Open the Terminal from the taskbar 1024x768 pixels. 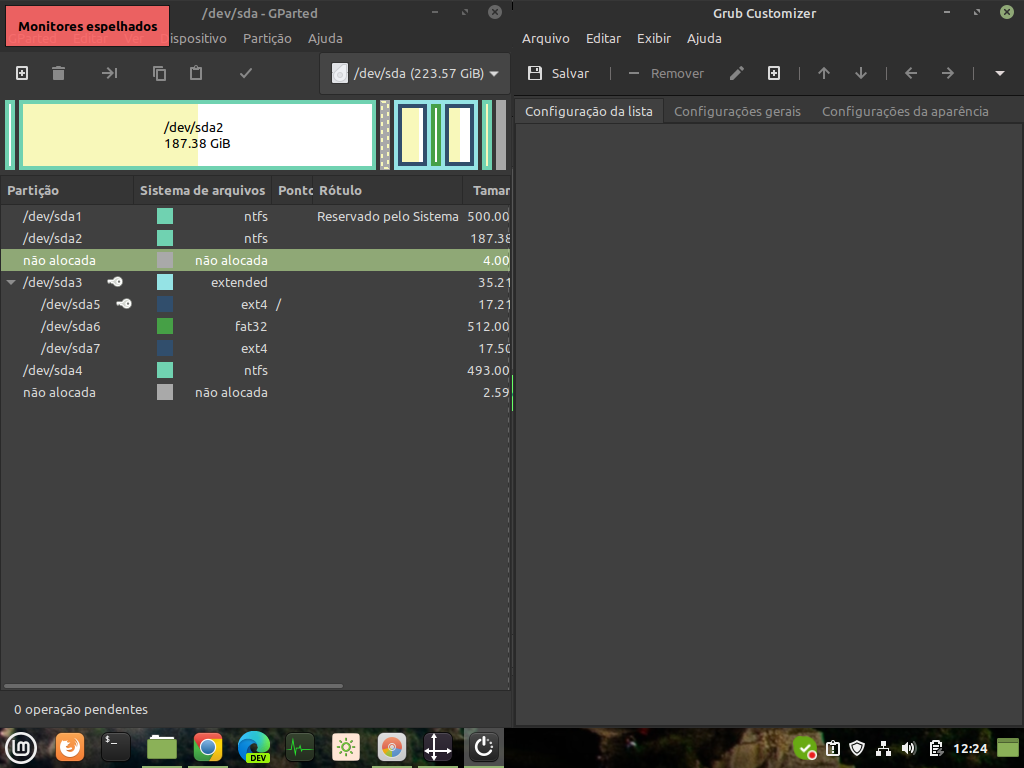[x=116, y=747]
